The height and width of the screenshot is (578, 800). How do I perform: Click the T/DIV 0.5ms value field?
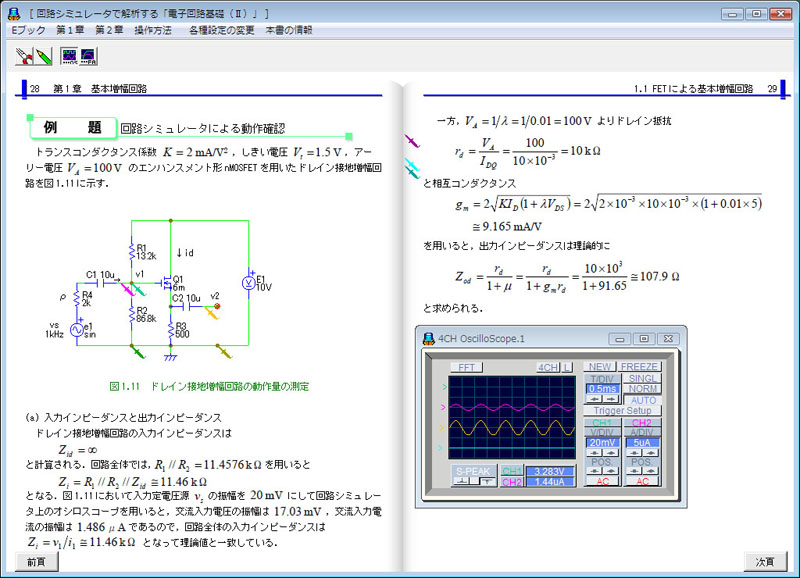[x=603, y=389]
